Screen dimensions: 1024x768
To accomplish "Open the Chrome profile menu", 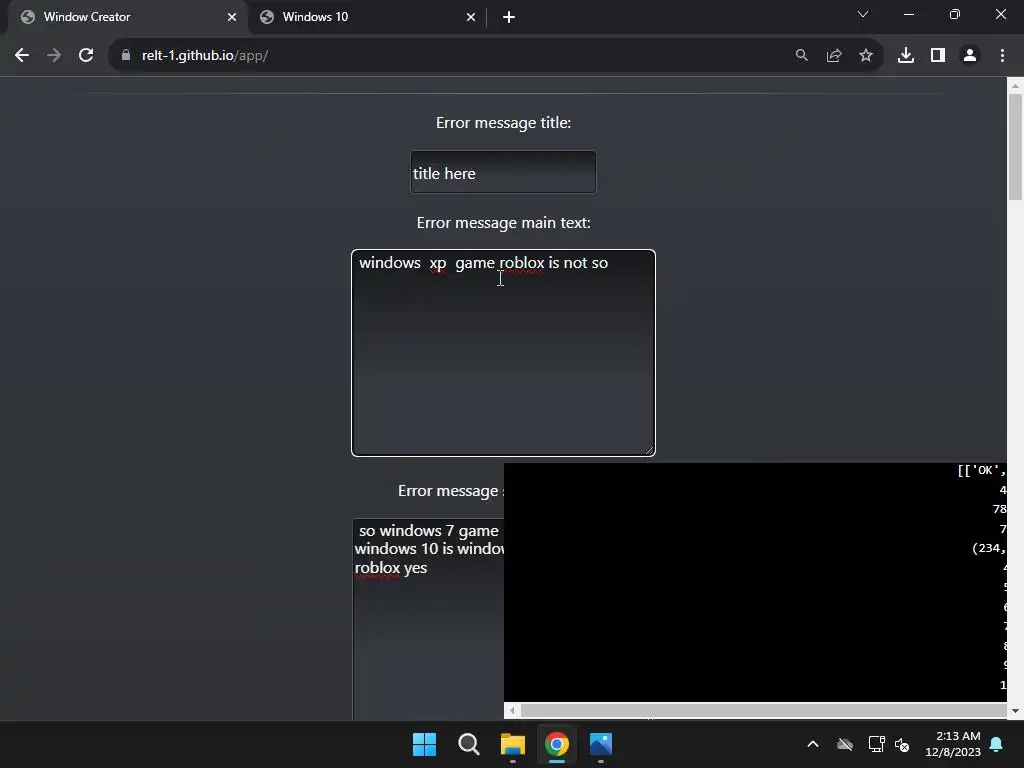I will pyautogui.click(x=969, y=56).
